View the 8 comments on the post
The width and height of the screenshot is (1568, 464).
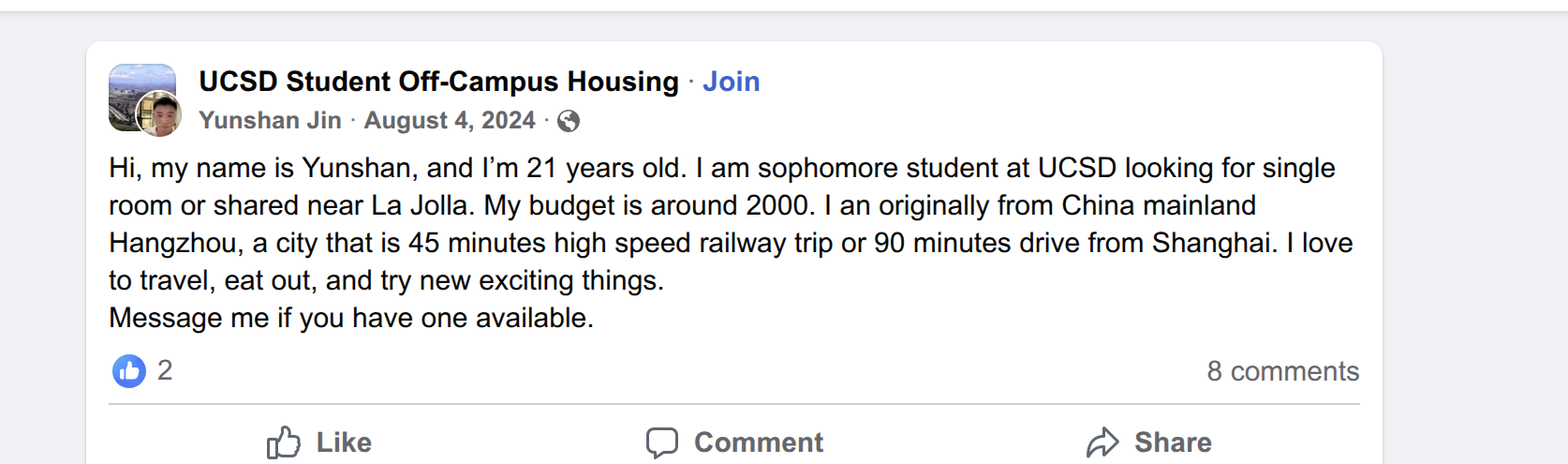[1282, 371]
